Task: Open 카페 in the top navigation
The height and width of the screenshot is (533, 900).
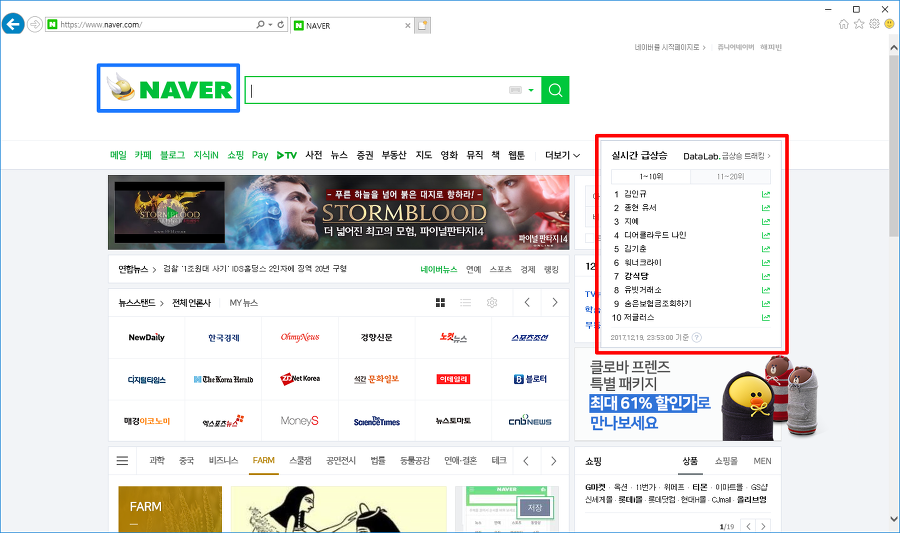Action: tap(143, 155)
